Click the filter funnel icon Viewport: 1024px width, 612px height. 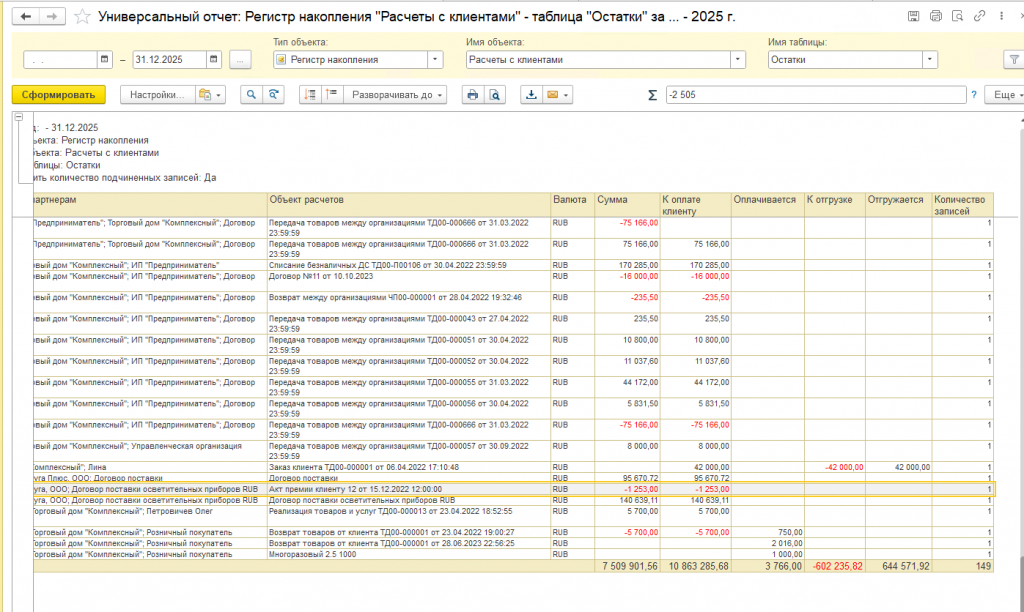(1012, 60)
